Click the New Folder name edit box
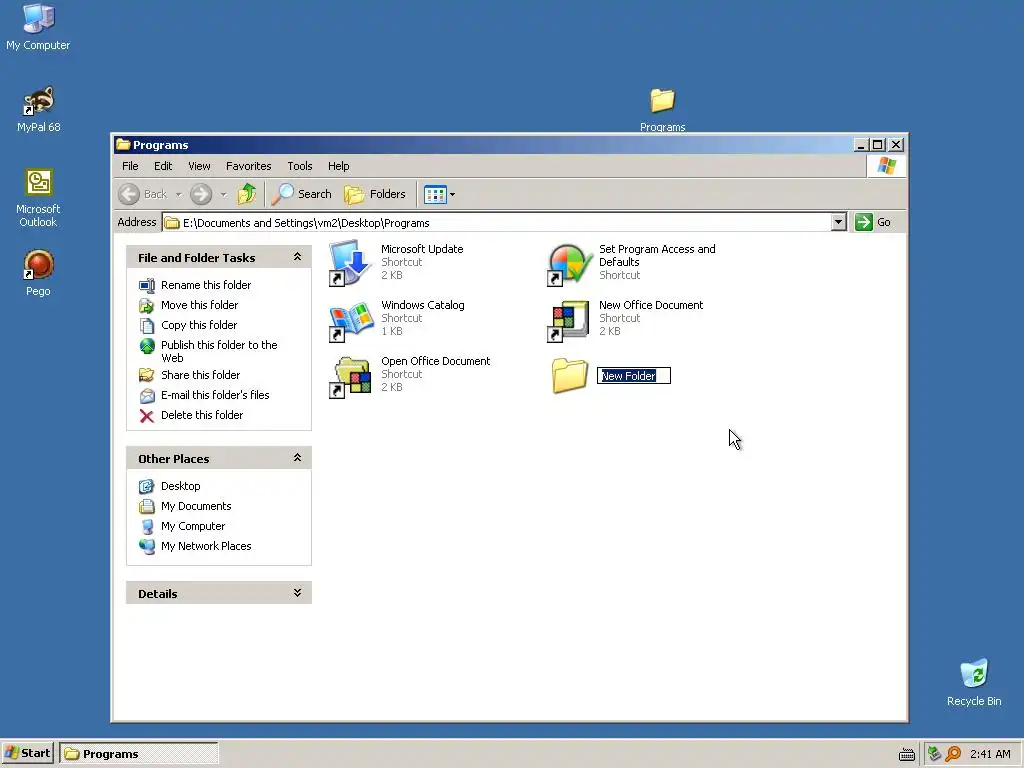Screen dimensions: 1024x768 pos(633,376)
